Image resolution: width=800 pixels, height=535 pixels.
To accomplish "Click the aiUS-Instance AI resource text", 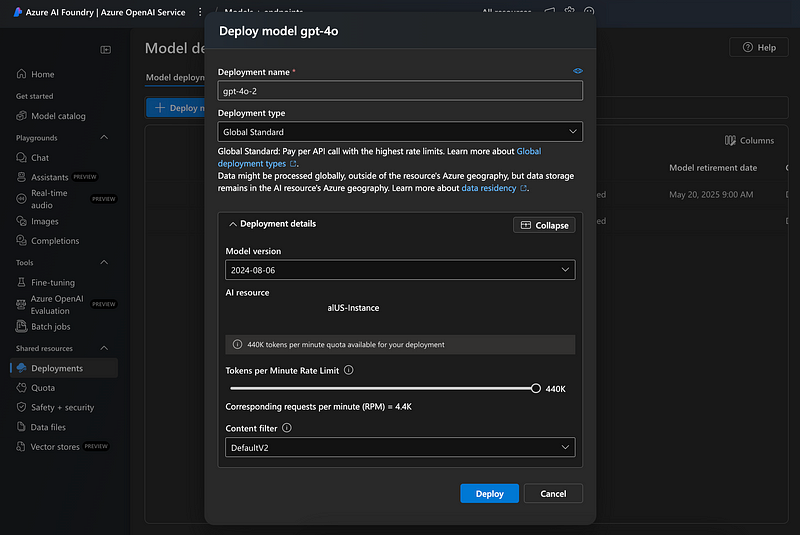I will click(x=353, y=308).
